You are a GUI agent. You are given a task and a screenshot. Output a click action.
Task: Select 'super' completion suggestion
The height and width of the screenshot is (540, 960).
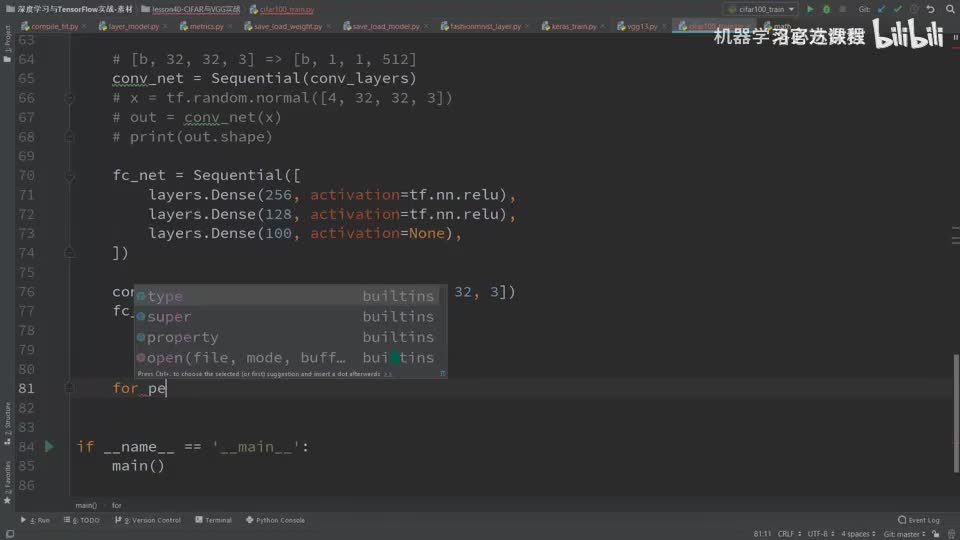(287, 317)
